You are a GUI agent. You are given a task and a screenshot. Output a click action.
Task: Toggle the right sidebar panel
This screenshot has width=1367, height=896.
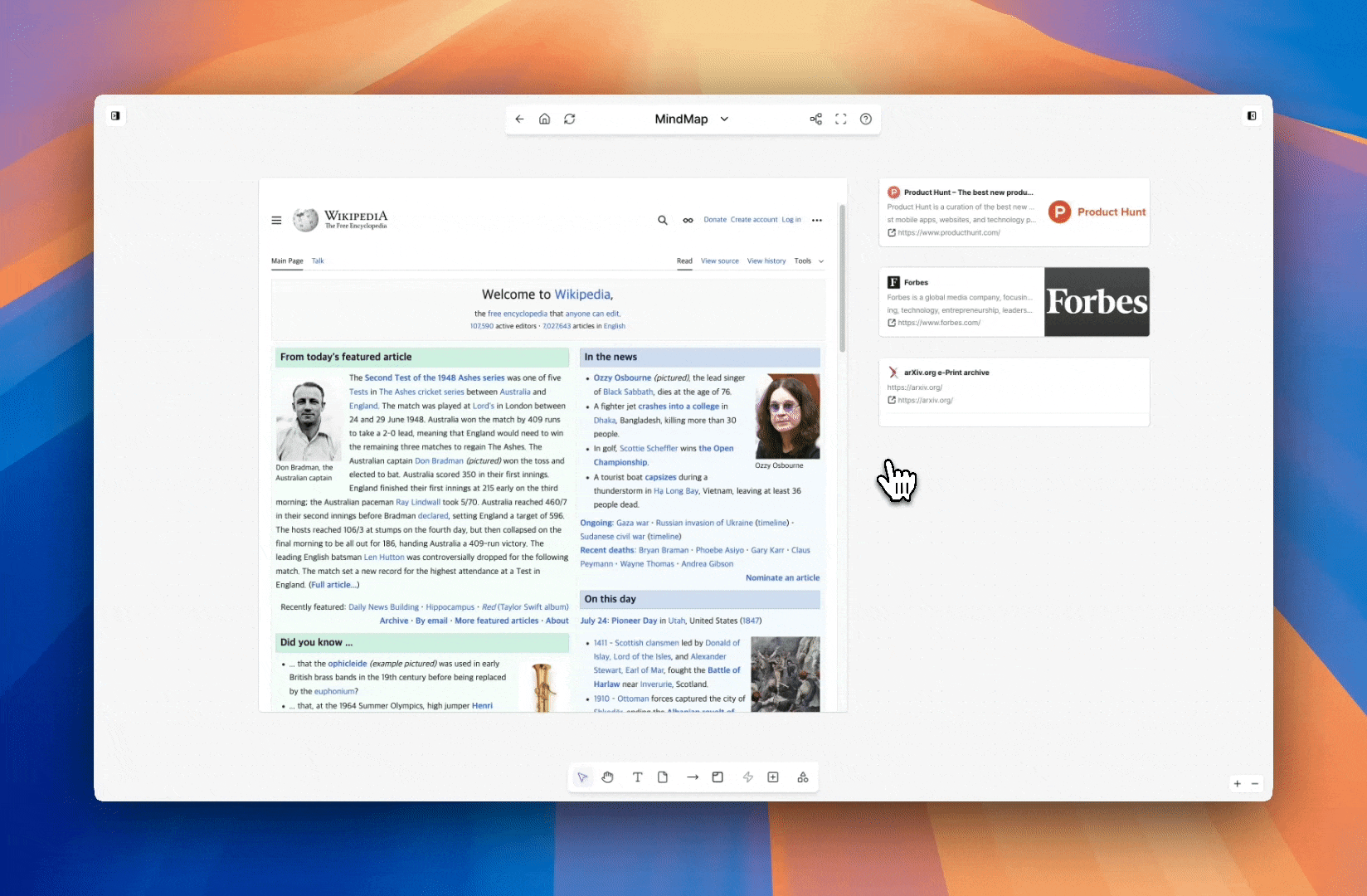tap(1252, 116)
